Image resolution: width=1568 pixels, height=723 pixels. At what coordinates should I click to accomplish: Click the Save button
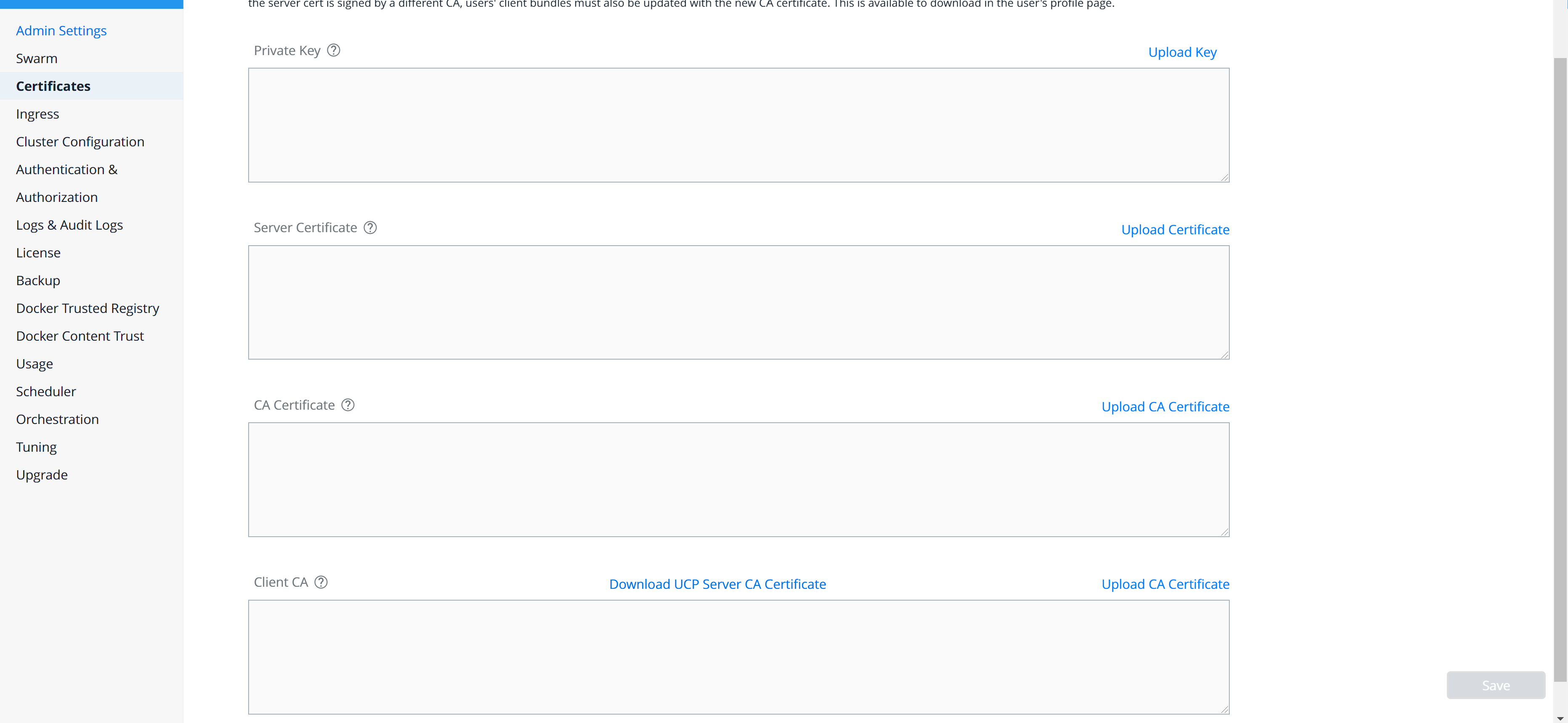[x=1495, y=685]
